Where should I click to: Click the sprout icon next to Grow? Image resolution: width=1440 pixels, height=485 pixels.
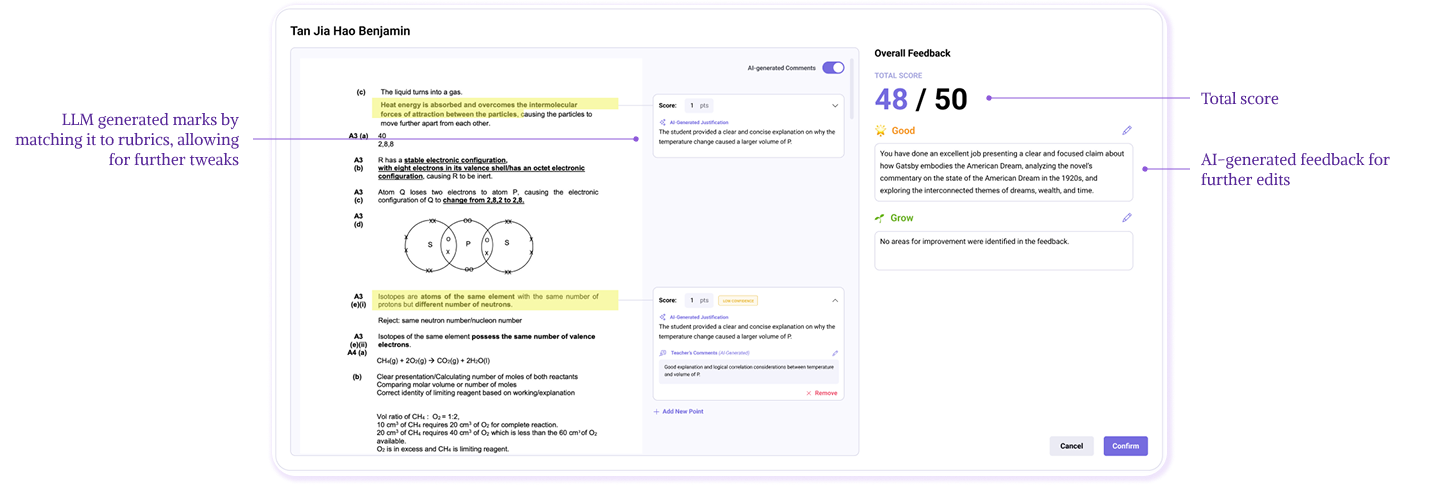coord(881,217)
